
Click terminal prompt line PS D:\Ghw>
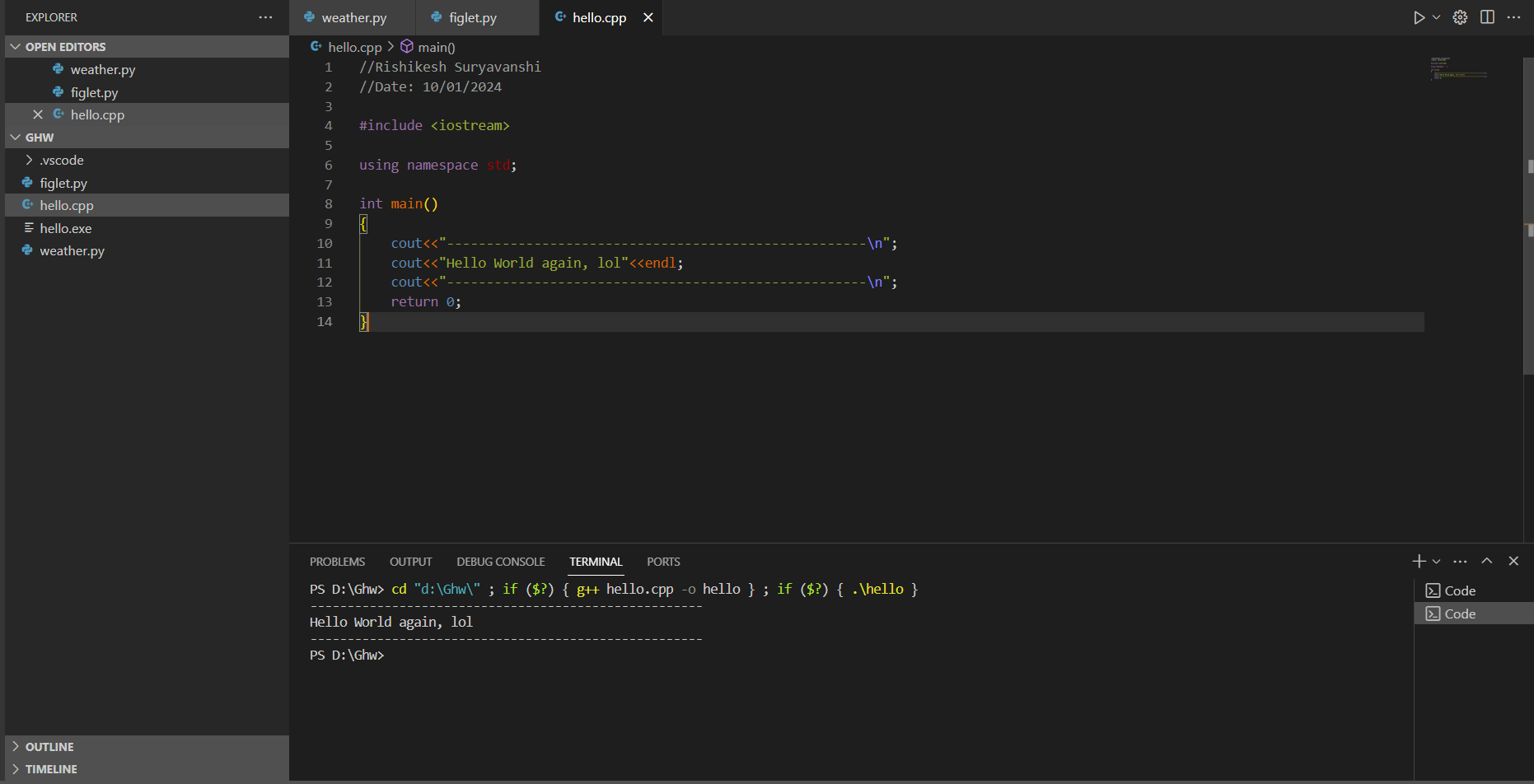click(x=347, y=655)
